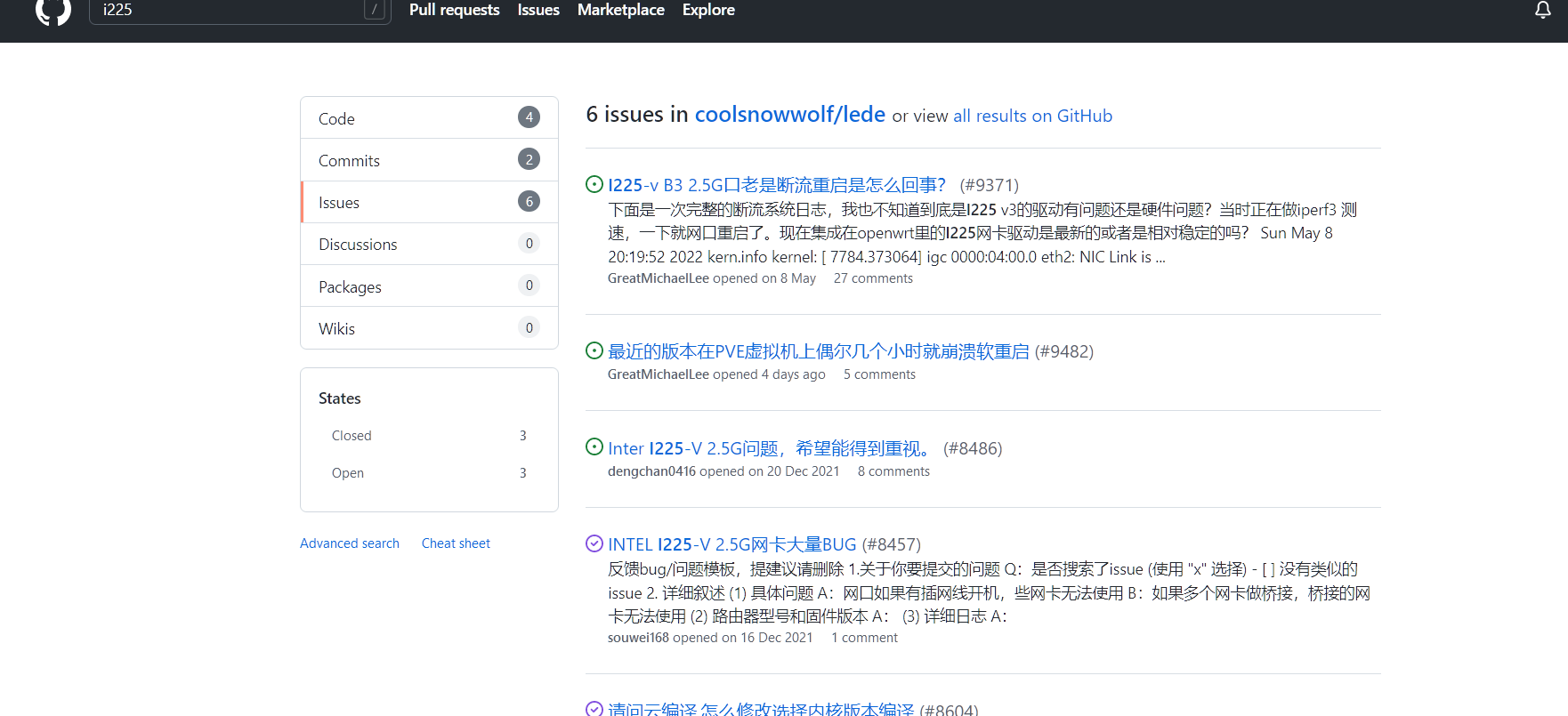The image size is (1568, 716).
Task: Go to Marketplace in top navigation
Action: click(x=620, y=10)
